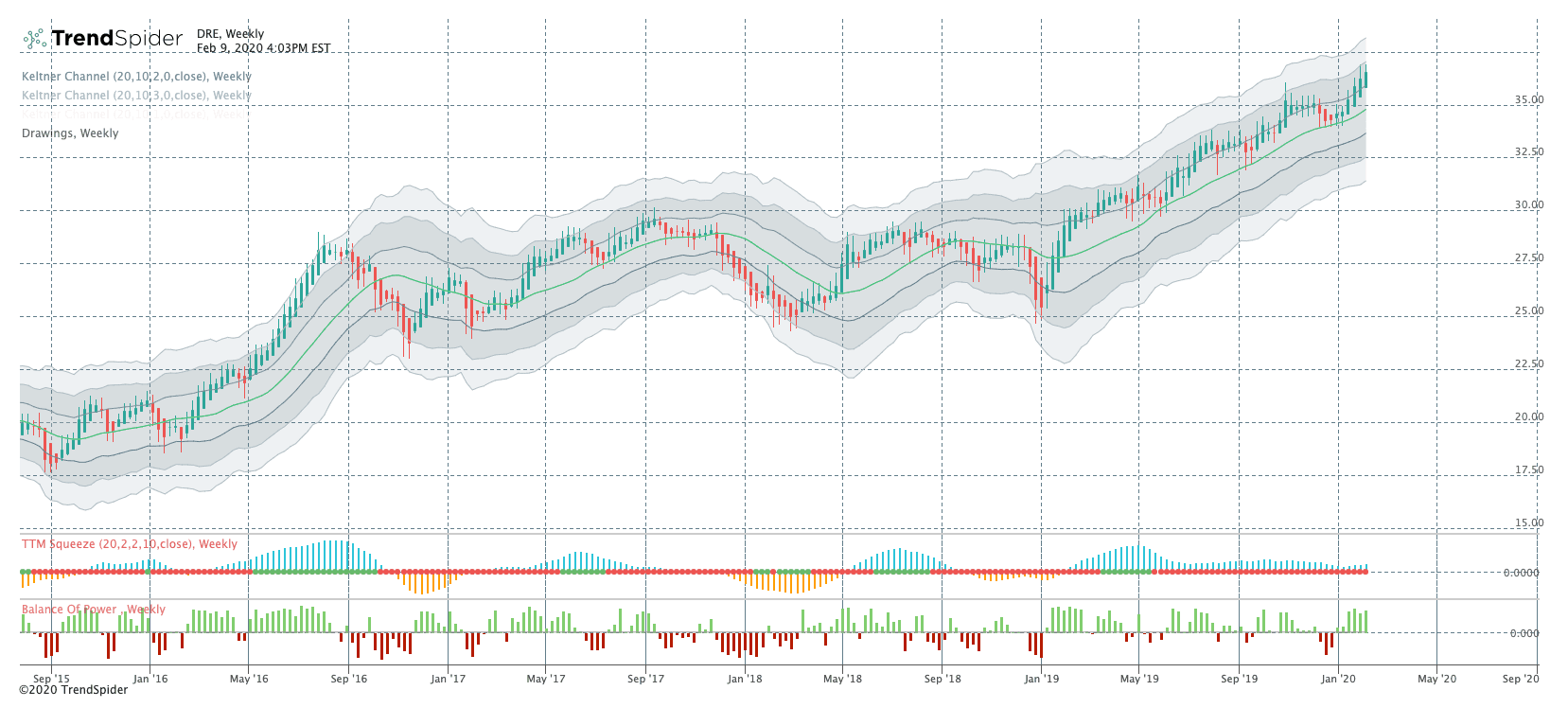The image size is (1568, 708).
Task: Click the May '19 date axis label
Action: [x=1139, y=679]
